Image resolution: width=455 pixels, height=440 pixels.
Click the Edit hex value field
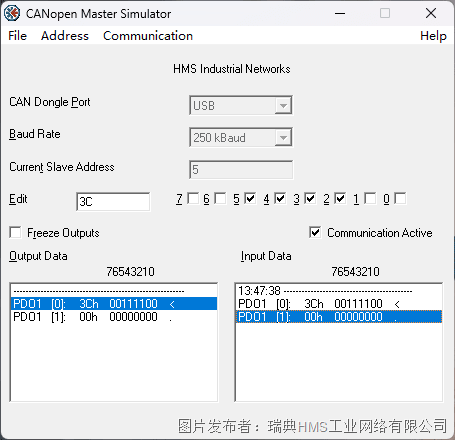[x=113, y=202]
